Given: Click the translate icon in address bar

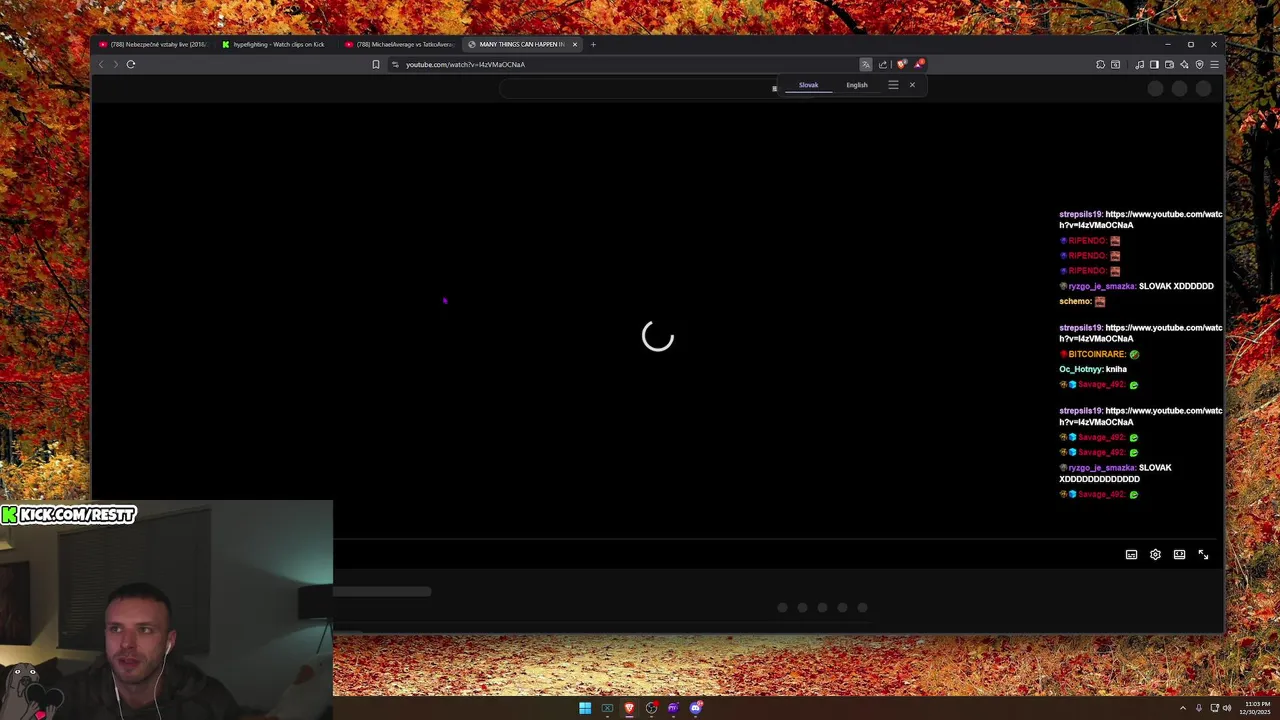Looking at the screenshot, I should point(866,64).
